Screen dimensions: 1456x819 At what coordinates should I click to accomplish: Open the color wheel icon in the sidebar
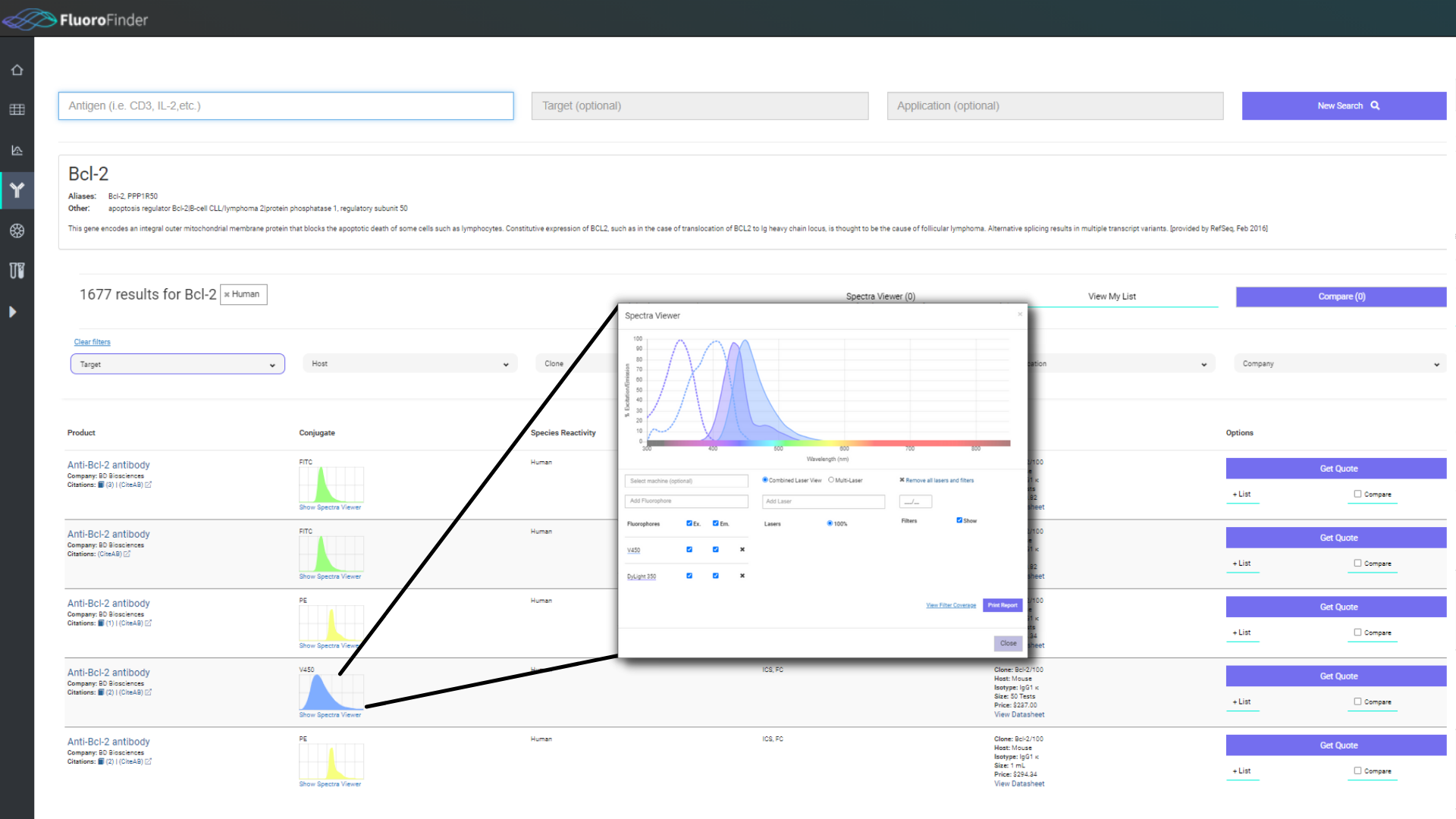(17, 231)
